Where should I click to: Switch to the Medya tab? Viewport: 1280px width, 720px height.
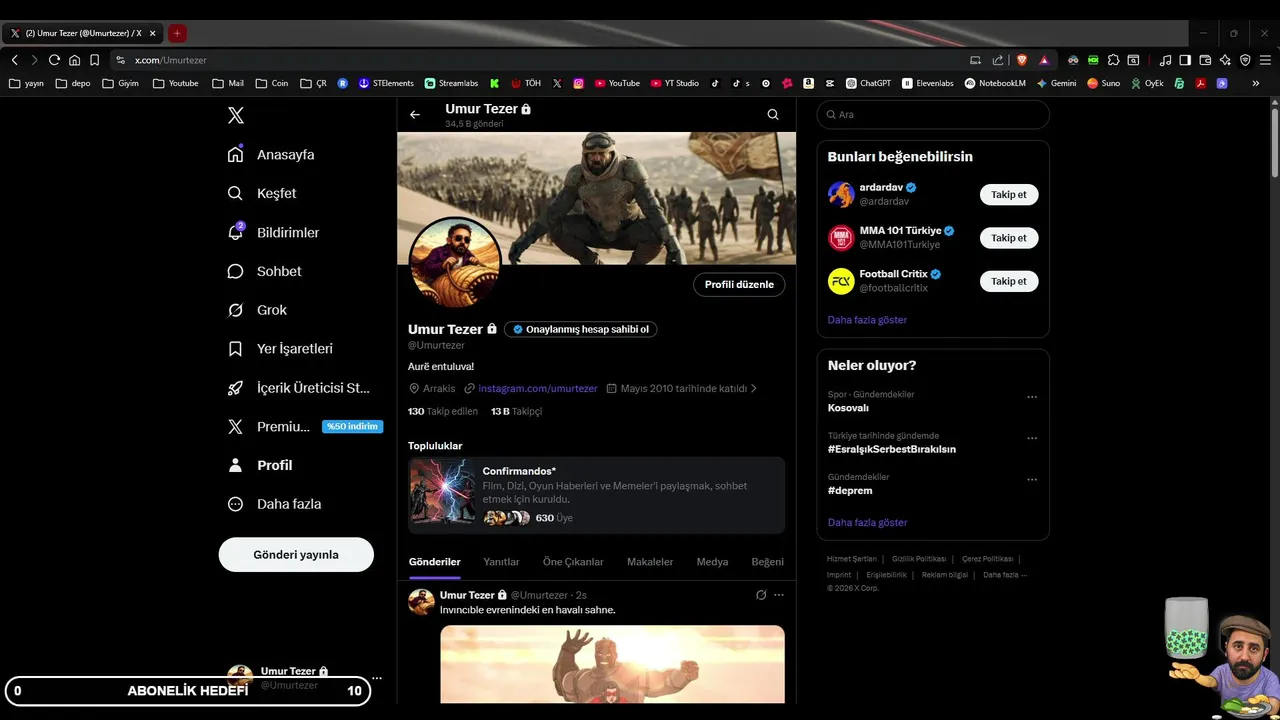pos(712,562)
